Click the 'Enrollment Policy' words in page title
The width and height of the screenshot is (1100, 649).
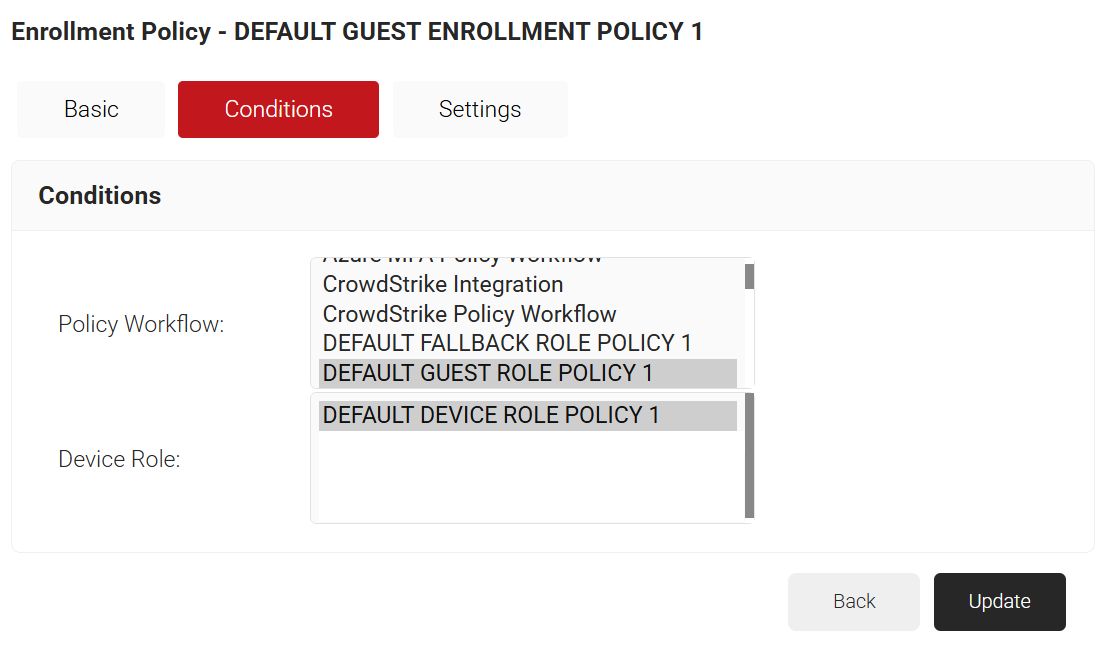pos(111,32)
